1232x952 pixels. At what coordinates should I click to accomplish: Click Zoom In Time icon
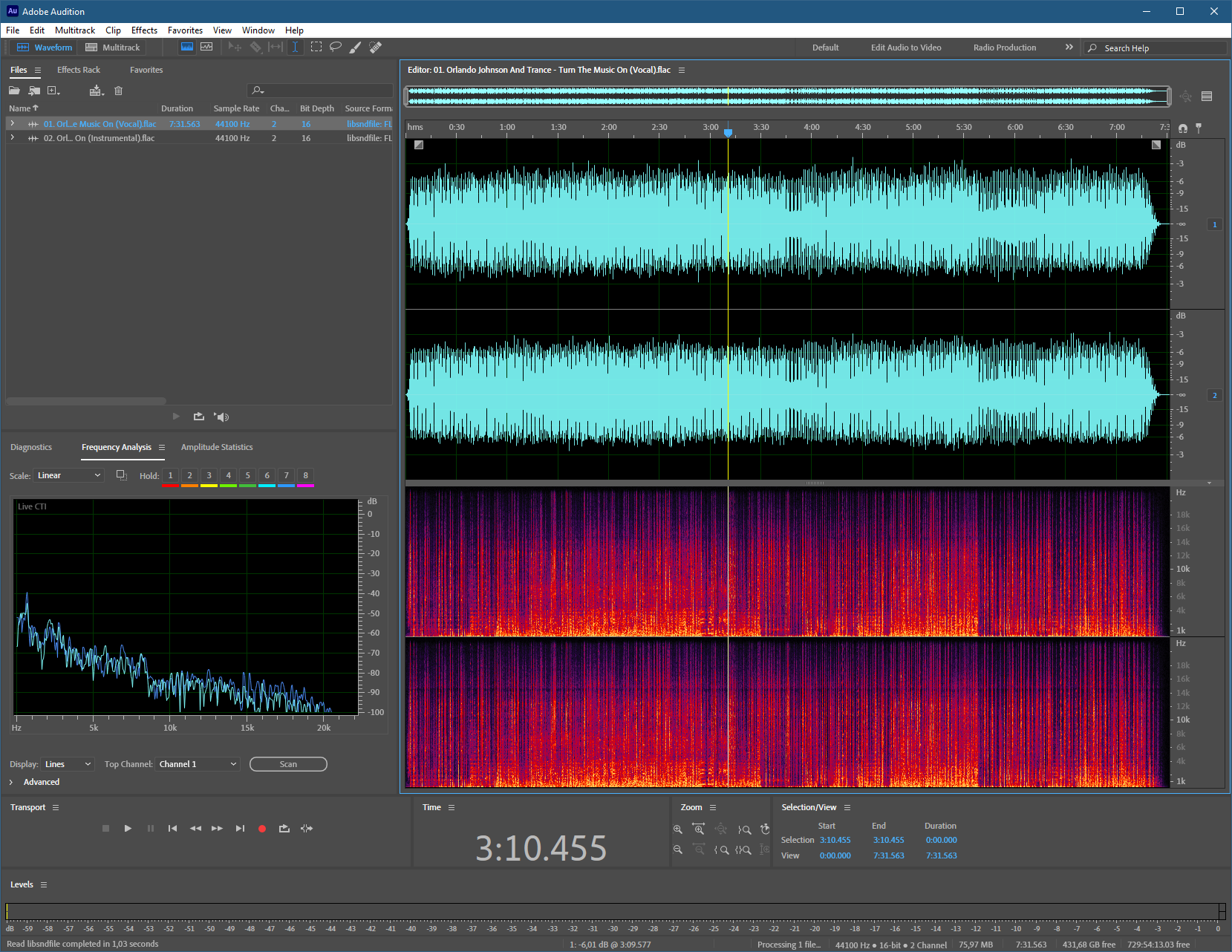[x=699, y=829]
